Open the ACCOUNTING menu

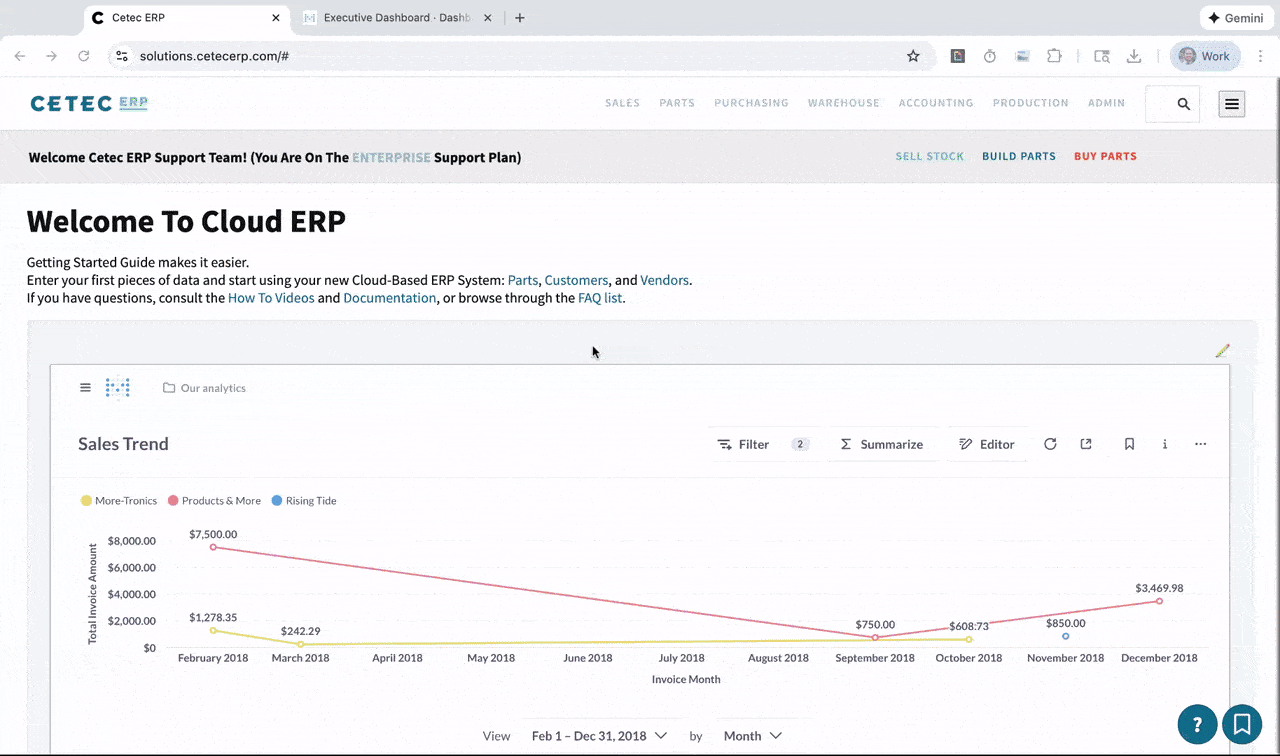click(935, 102)
